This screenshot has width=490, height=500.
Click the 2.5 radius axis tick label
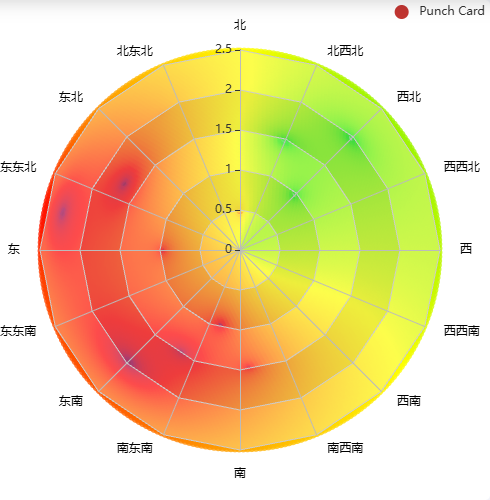pos(223,49)
